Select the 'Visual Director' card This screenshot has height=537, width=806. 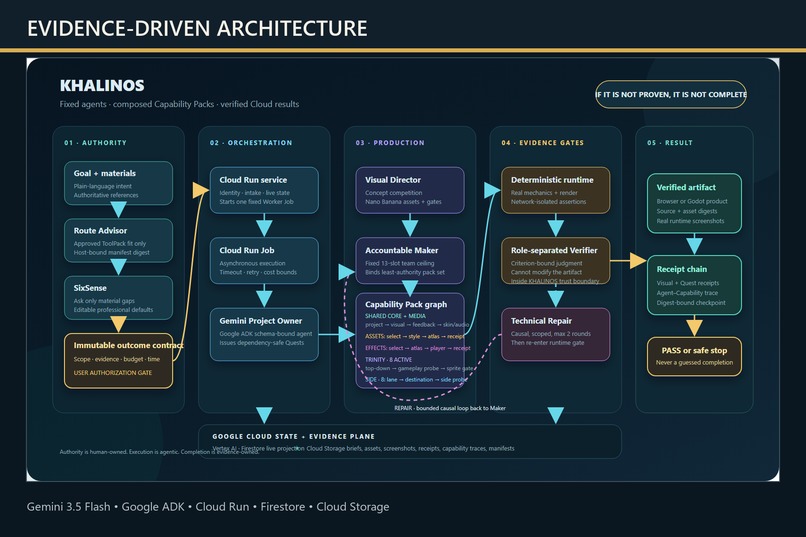[410, 190]
